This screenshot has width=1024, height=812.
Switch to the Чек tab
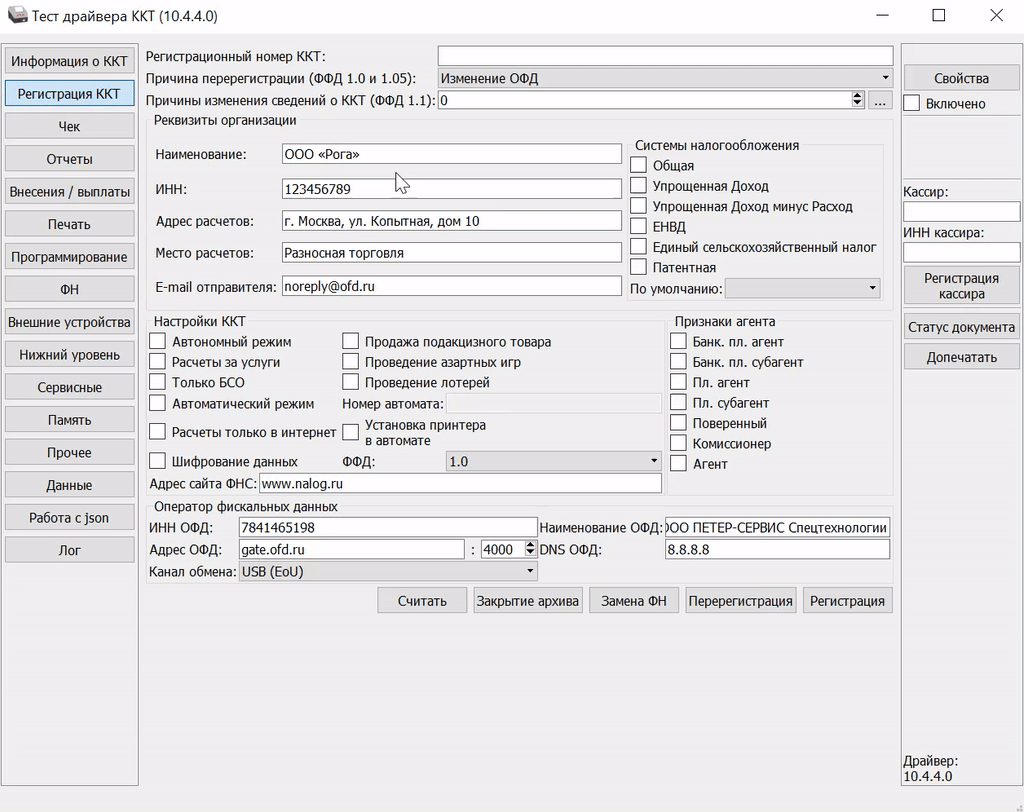tap(69, 127)
